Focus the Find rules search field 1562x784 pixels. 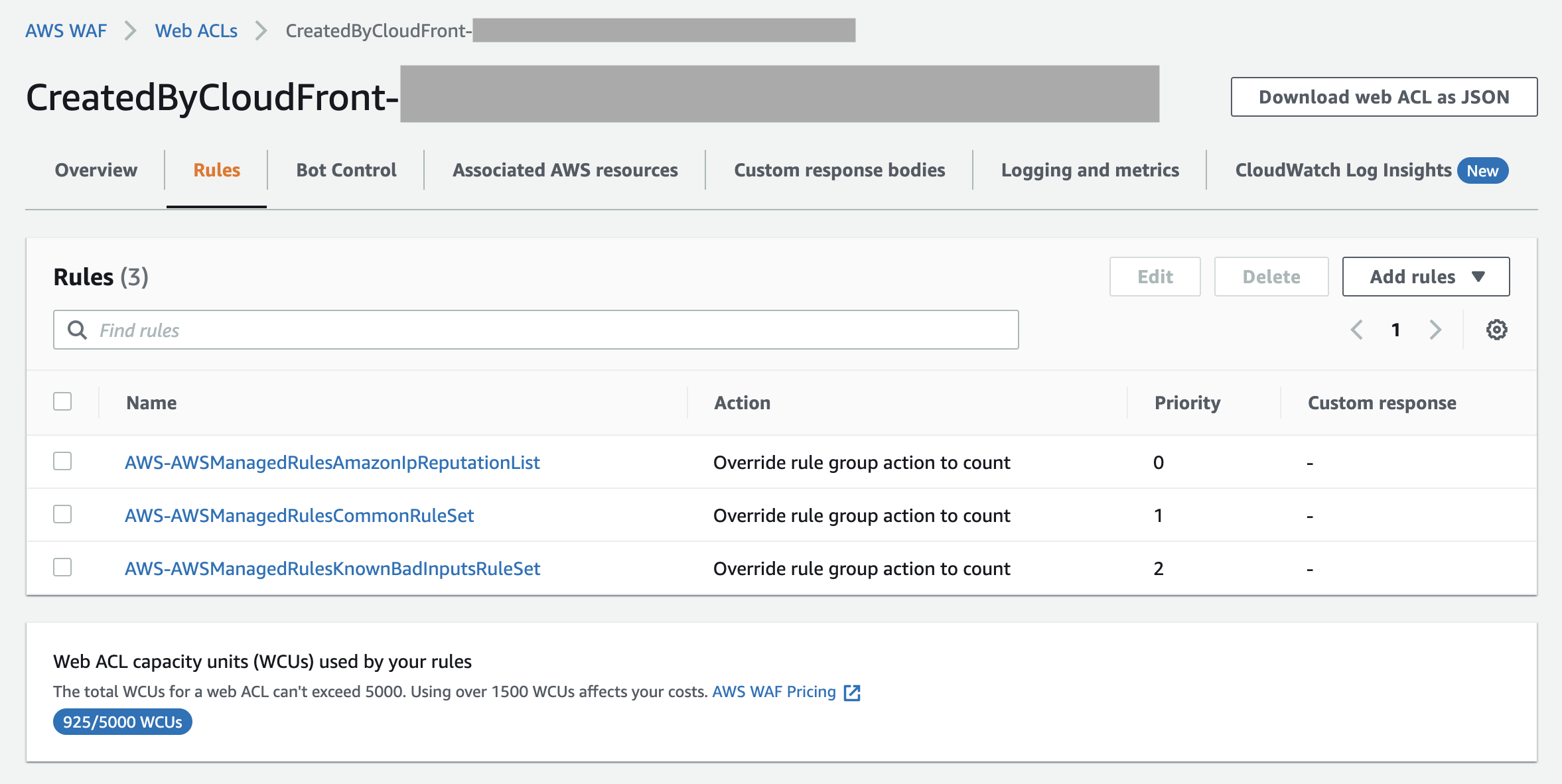pyautogui.click(x=536, y=330)
